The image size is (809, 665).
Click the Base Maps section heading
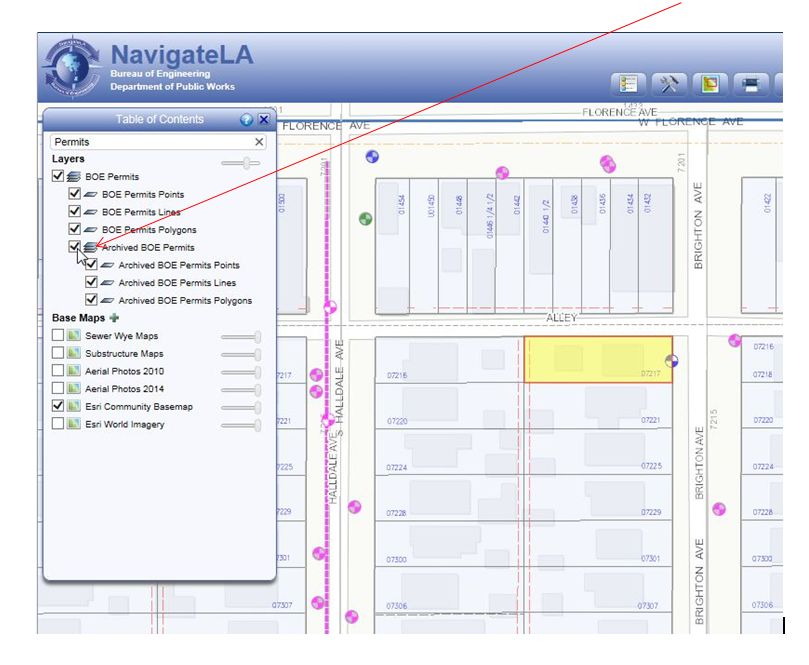click(x=78, y=318)
